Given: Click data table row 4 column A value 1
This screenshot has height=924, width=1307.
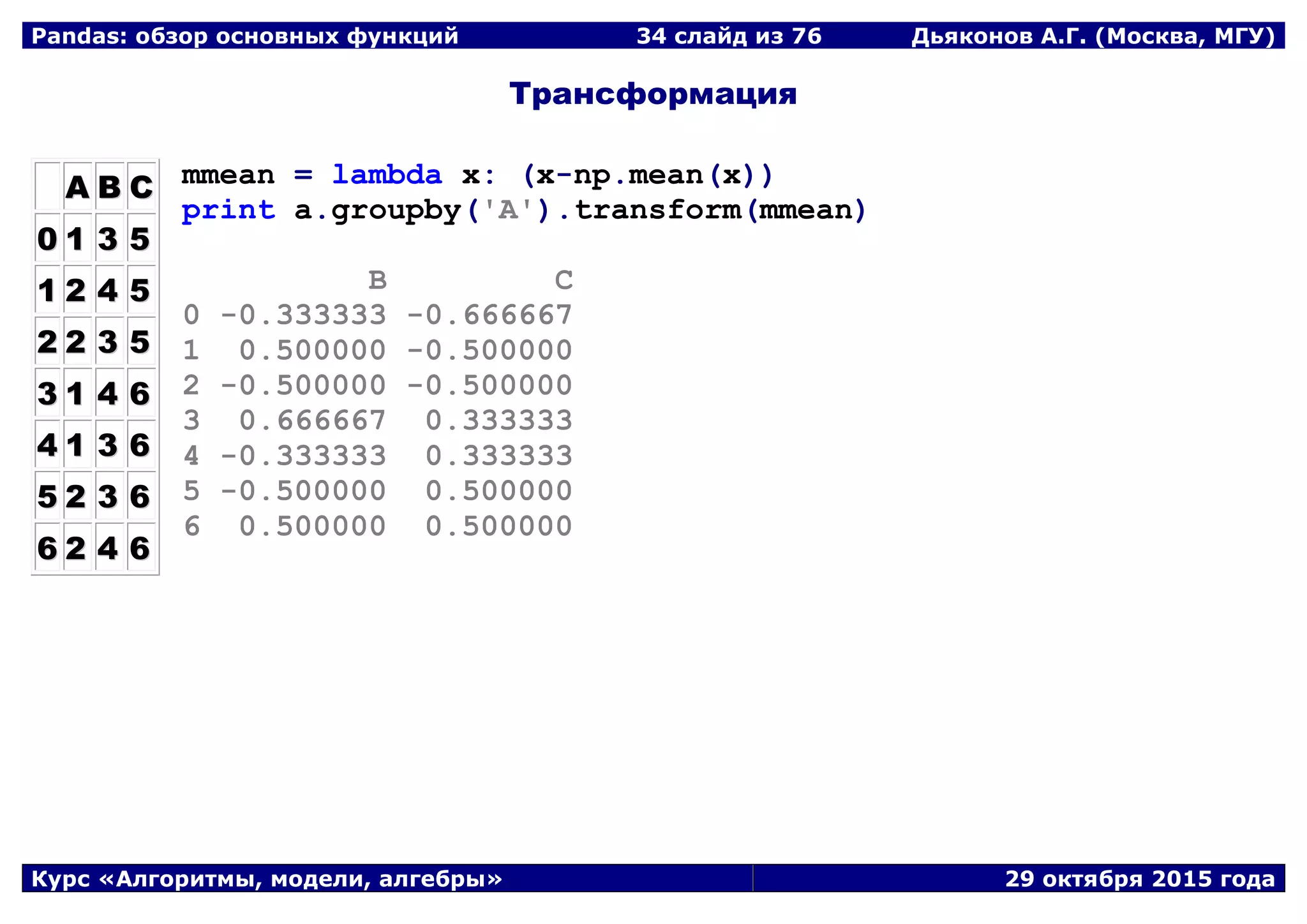Looking at the screenshot, I should click(78, 445).
